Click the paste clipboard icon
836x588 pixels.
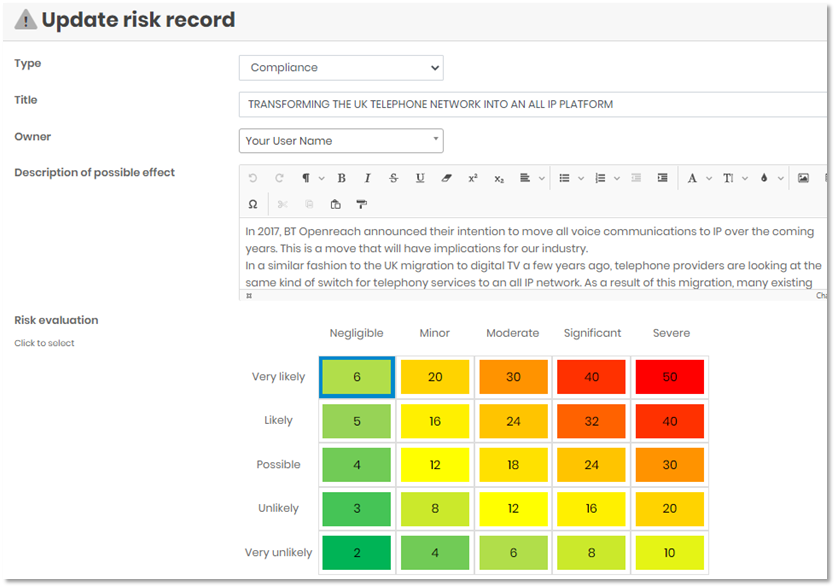(x=335, y=204)
